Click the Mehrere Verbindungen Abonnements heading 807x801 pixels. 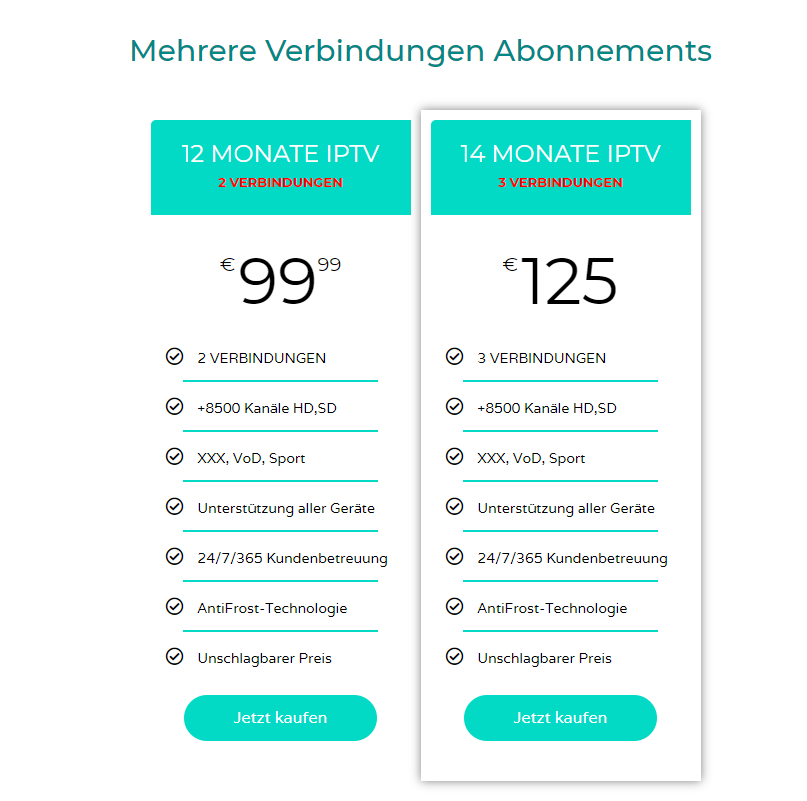[421, 51]
